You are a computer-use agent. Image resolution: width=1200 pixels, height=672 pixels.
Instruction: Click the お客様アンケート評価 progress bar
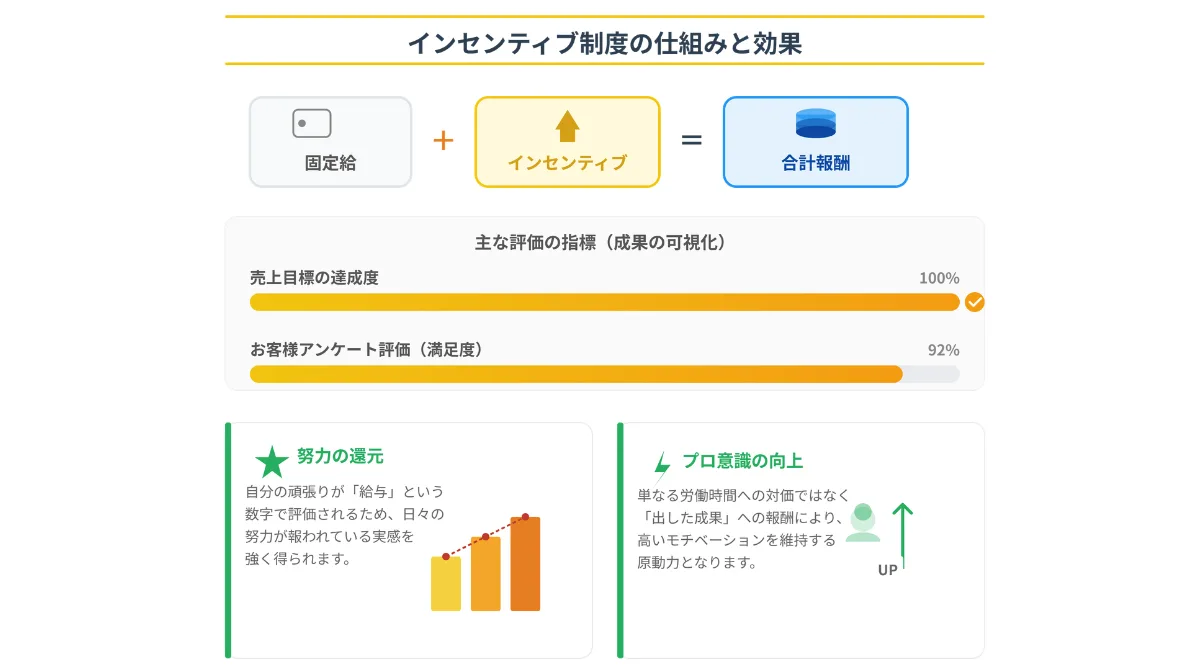point(604,374)
